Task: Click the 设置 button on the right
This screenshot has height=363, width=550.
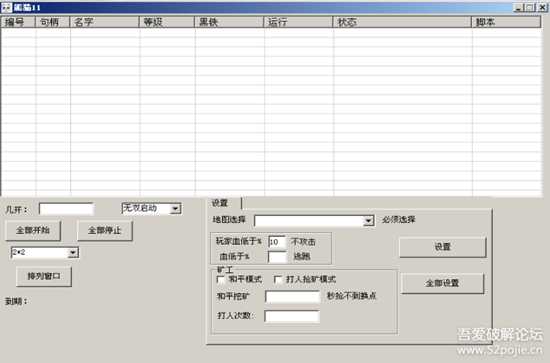Action: 443,247
